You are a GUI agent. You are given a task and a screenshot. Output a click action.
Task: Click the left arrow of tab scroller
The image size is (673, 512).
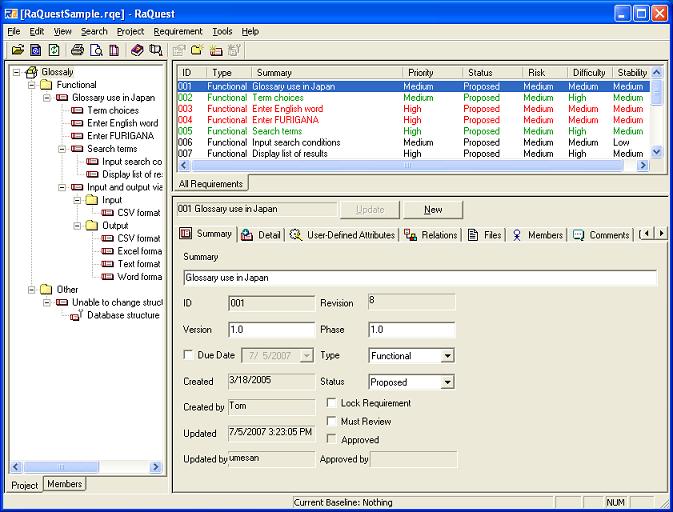(x=647, y=233)
